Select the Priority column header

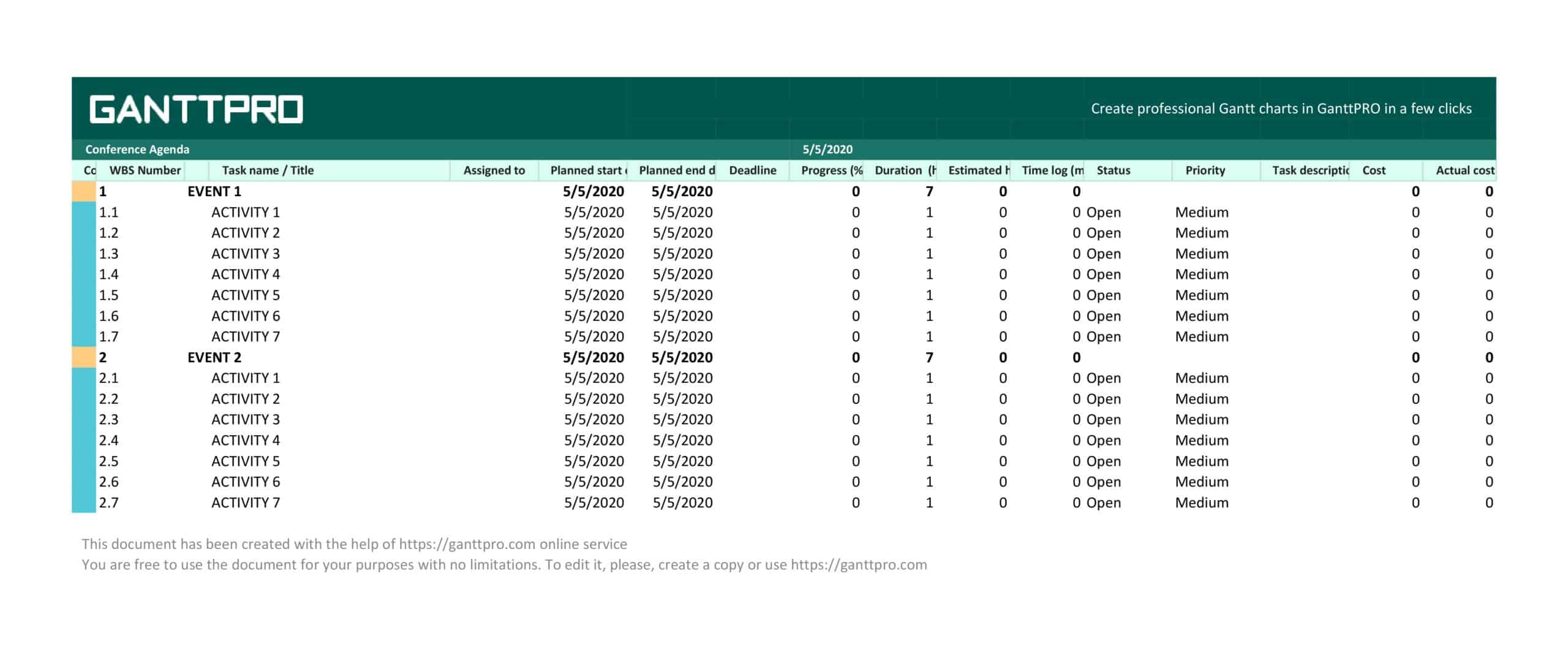click(x=1205, y=171)
